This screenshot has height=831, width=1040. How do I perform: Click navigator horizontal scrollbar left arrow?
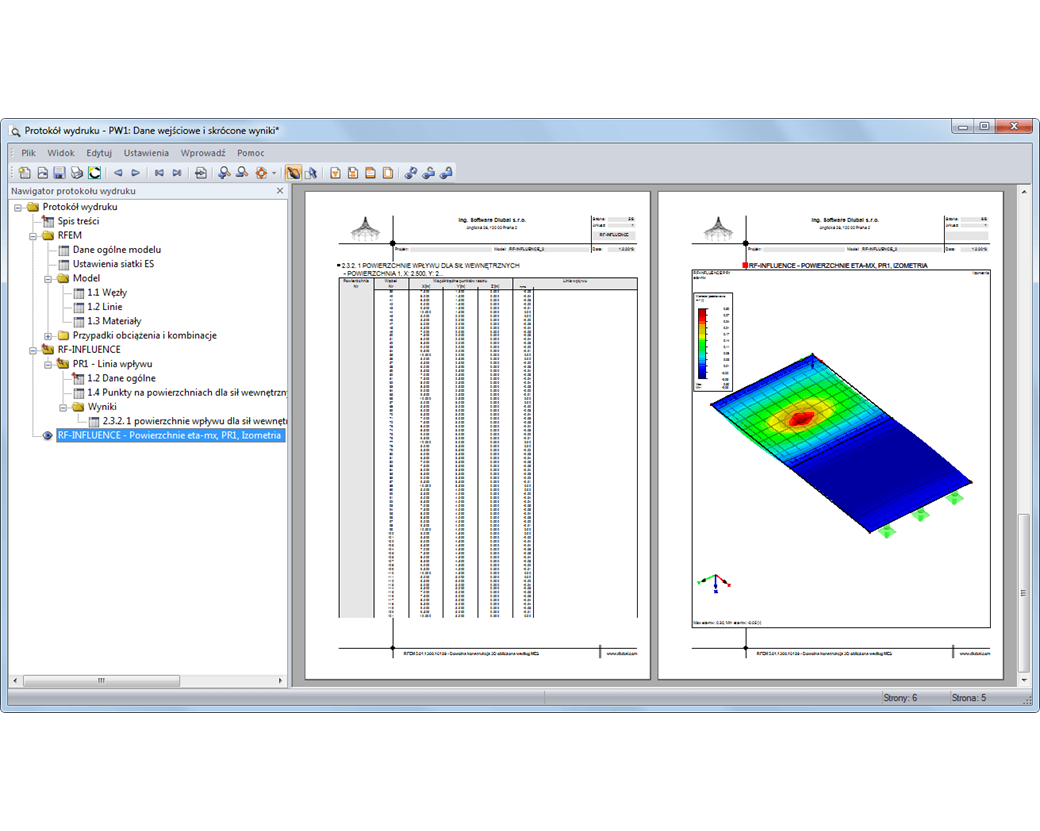pyautogui.click(x=15, y=681)
